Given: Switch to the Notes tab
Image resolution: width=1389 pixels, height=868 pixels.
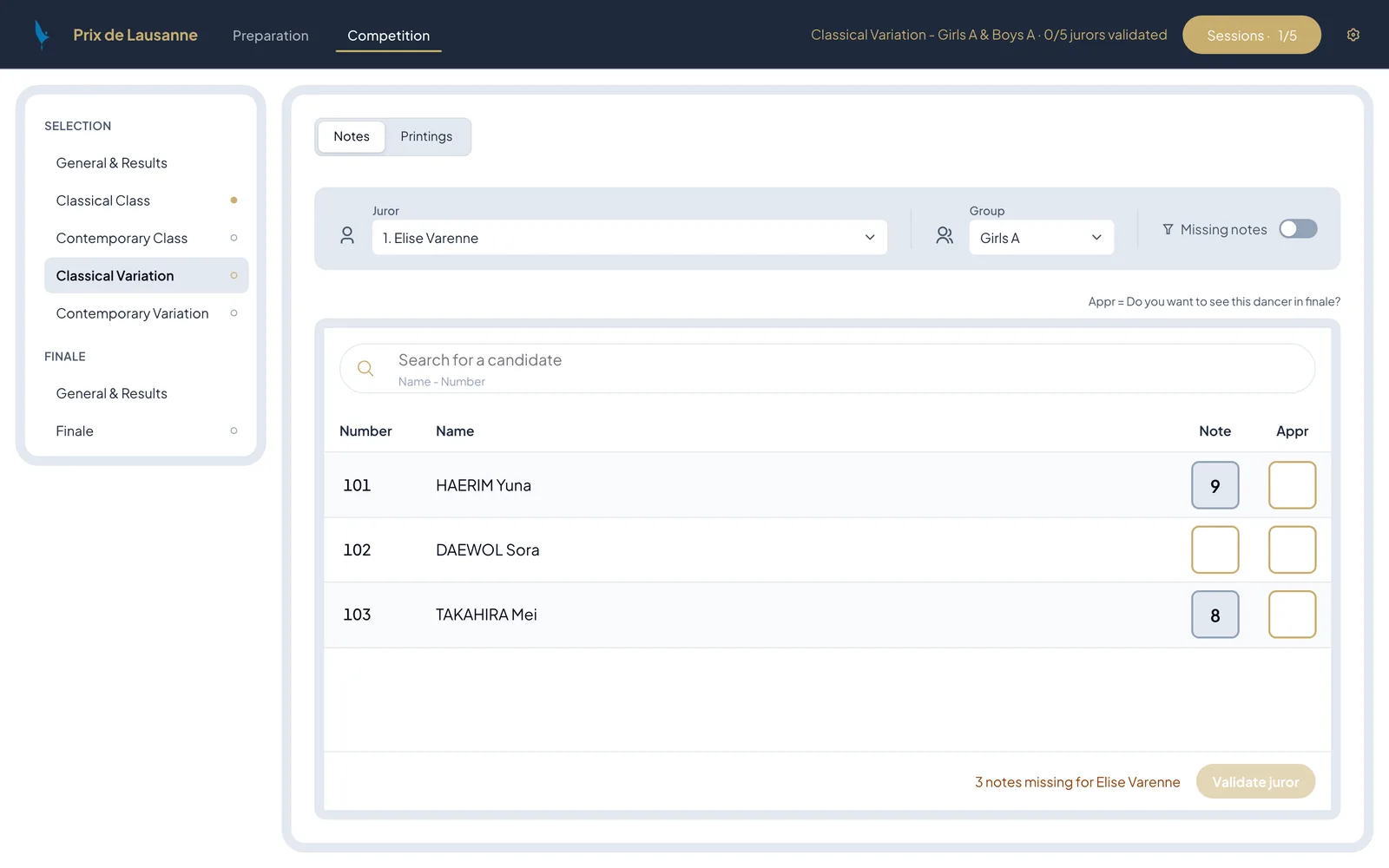Looking at the screenshot, I should (352, 136).
